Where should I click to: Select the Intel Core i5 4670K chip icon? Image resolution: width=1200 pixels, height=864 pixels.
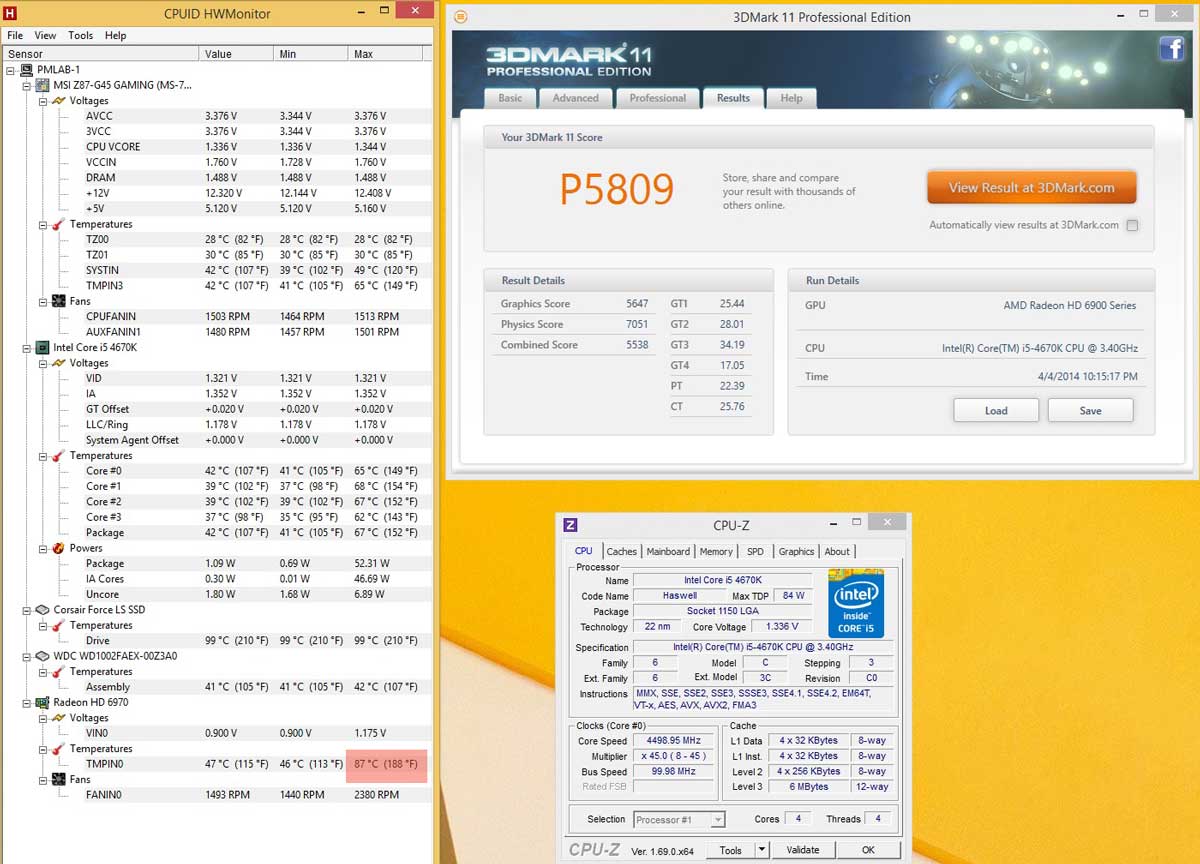[43, 348]
